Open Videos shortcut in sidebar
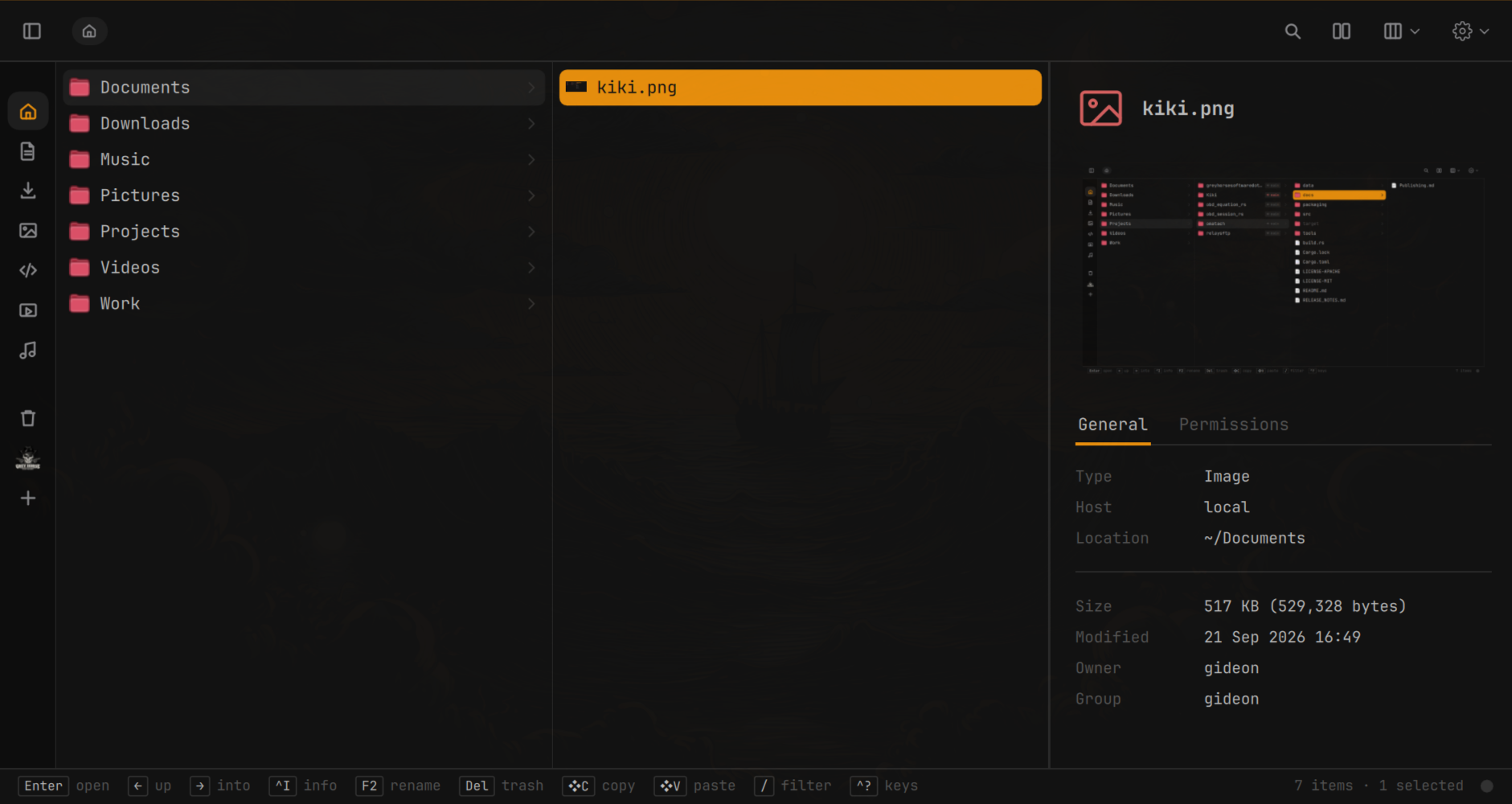This screenshot has height=804, width=1512. pyautogui.click(x=28, y=310)
